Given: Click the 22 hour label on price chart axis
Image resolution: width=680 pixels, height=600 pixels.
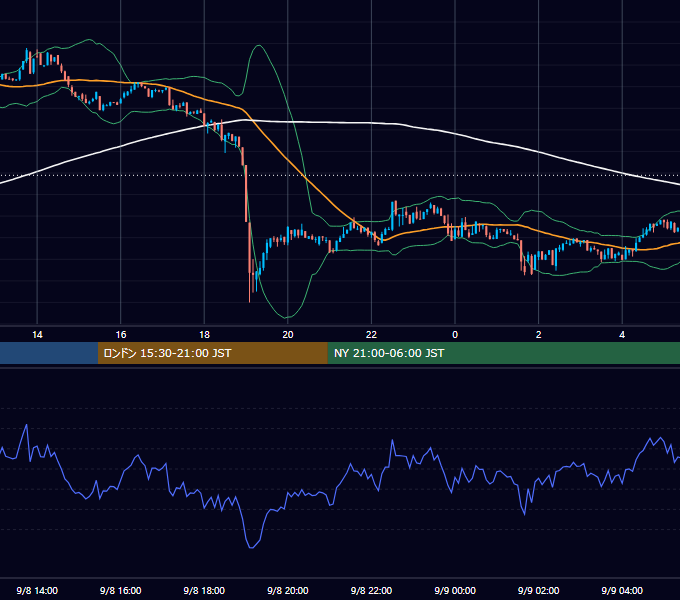Looking at the screenshot, I should click(371, 335).
